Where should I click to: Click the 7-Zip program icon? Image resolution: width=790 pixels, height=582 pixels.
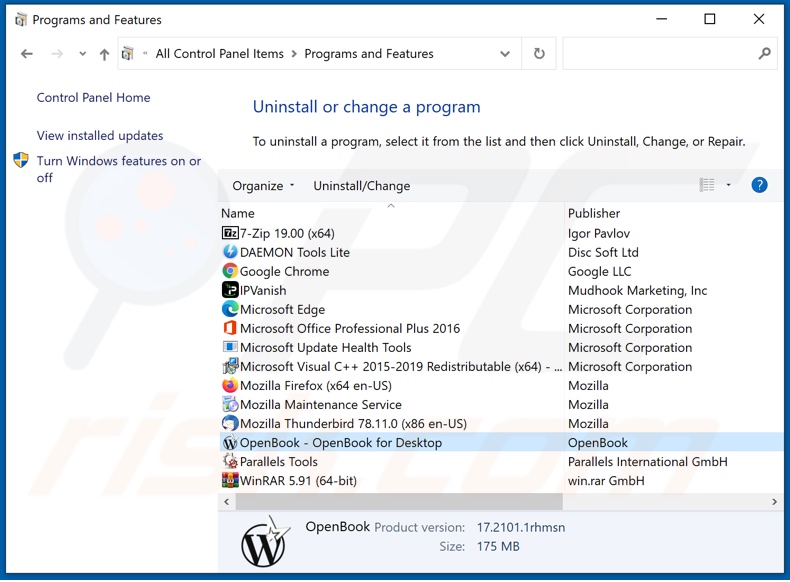(x=230, y=233)
